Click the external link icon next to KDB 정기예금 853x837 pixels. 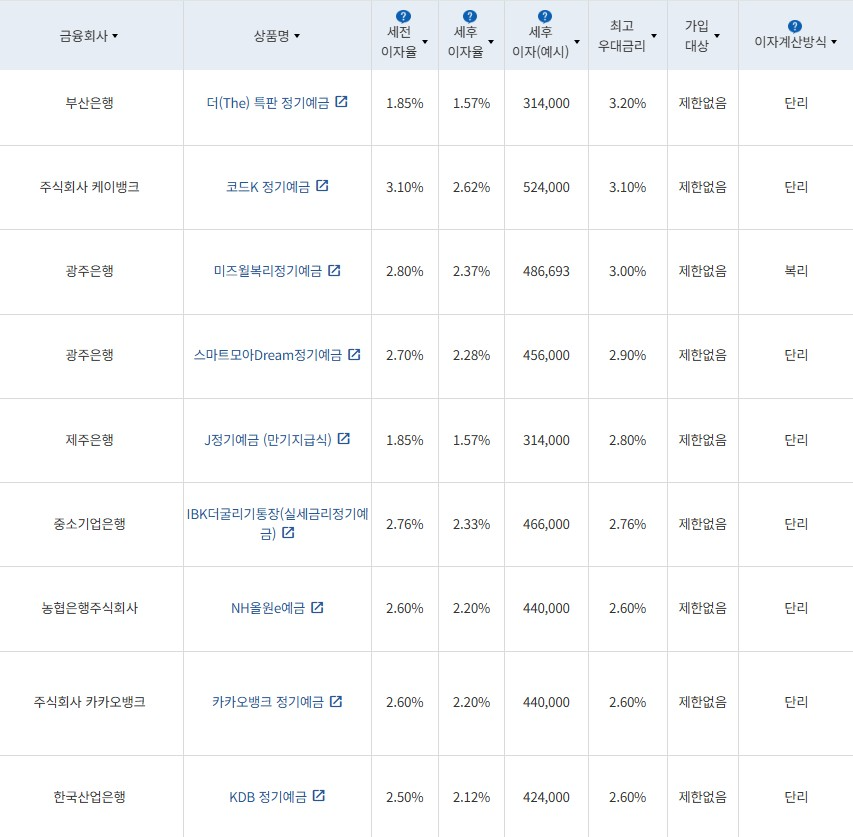[x=318, y=795]
